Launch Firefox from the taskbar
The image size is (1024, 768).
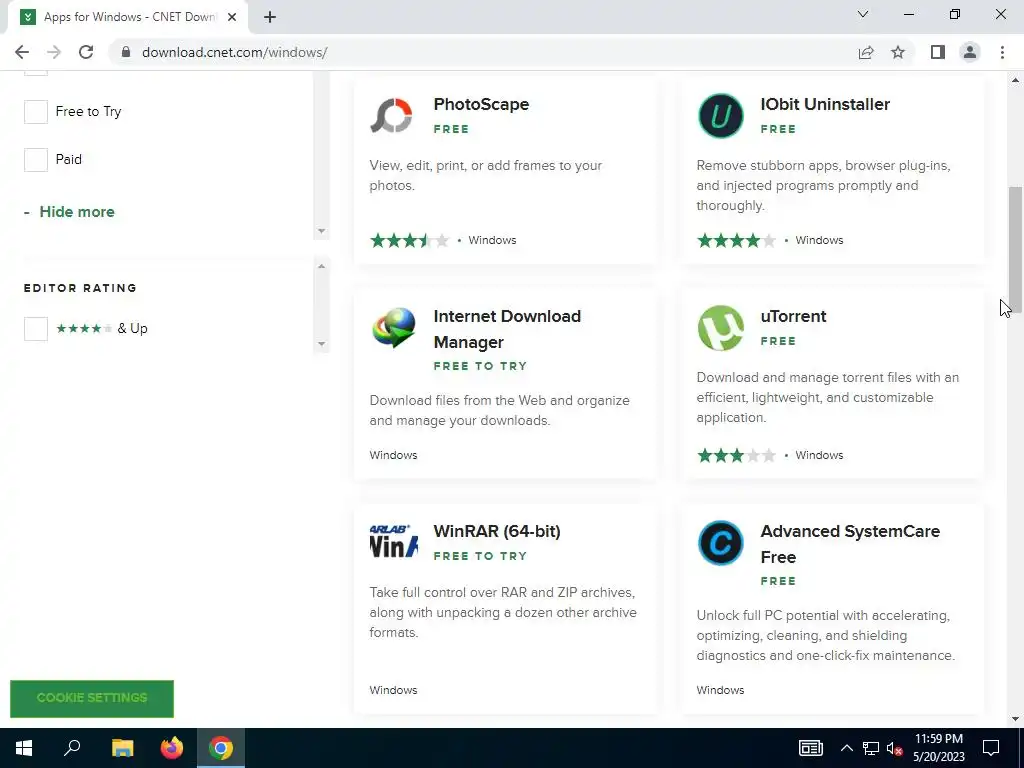click(x=172, y=748)
